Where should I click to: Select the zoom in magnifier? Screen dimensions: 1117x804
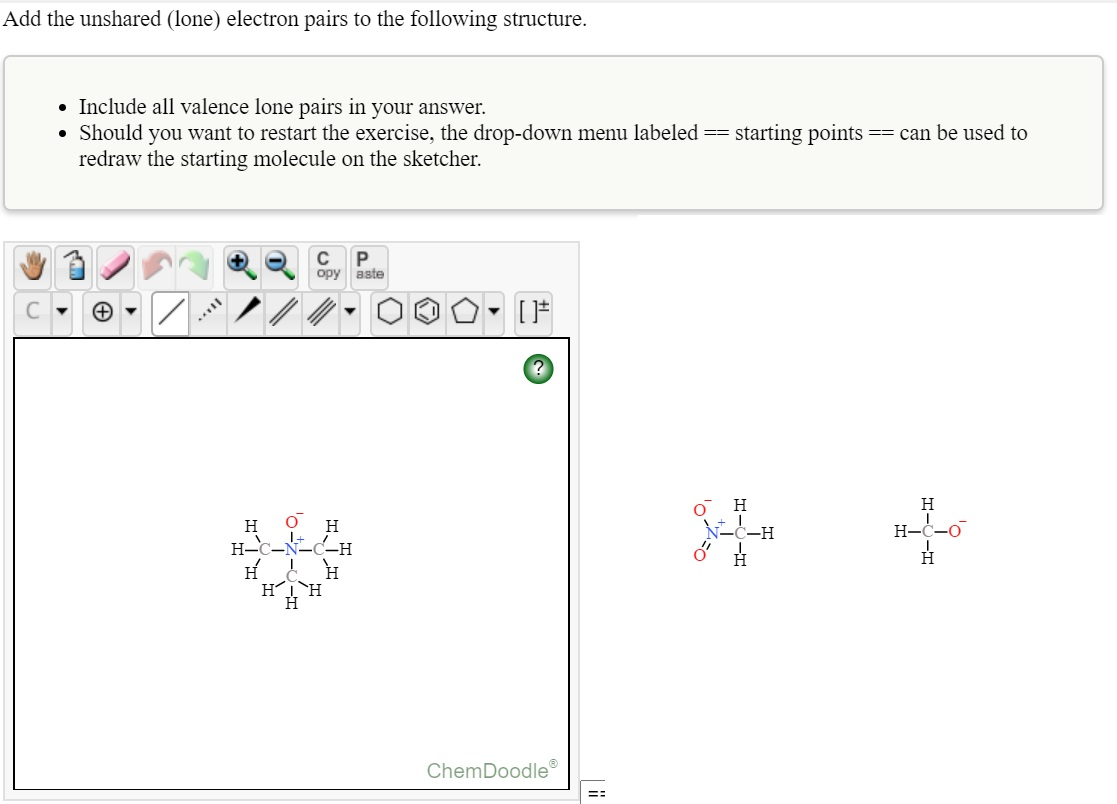point(242,265)
